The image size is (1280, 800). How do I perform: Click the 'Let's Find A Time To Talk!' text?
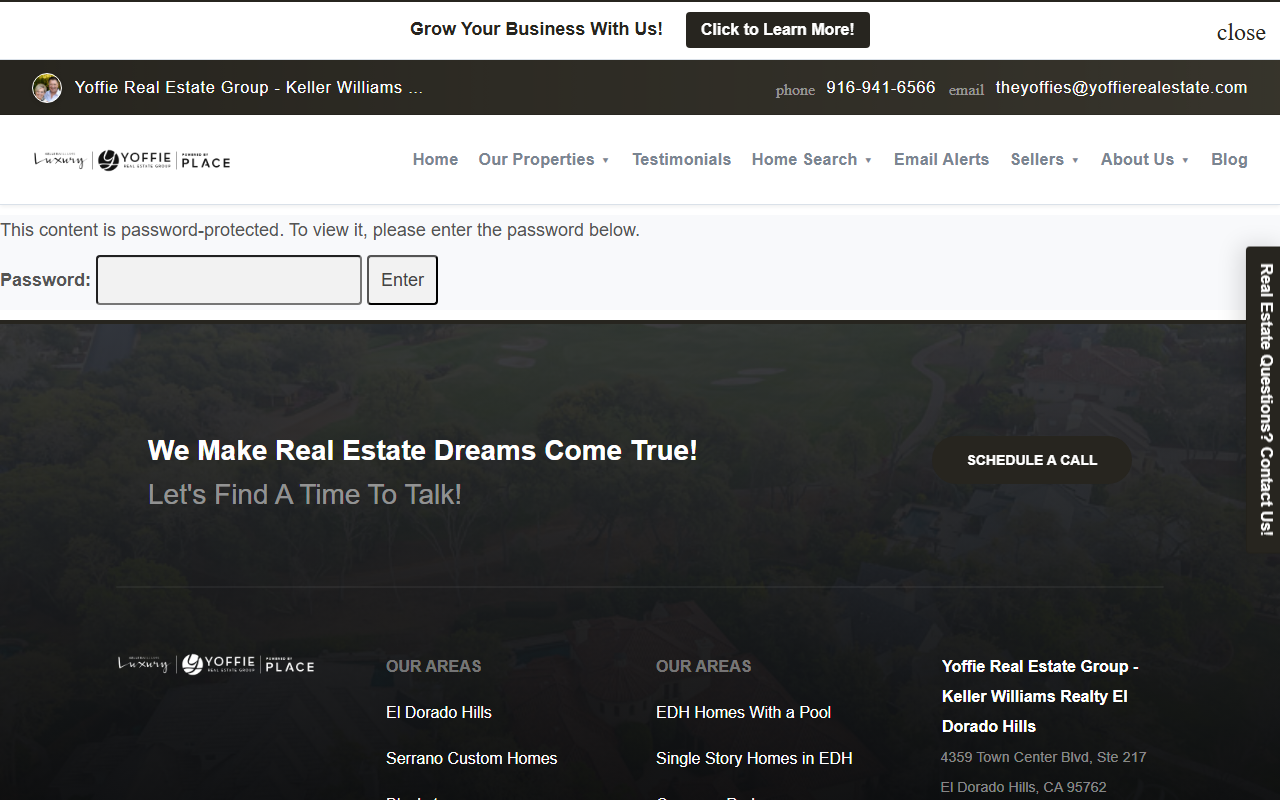click(x=305, y=494)
